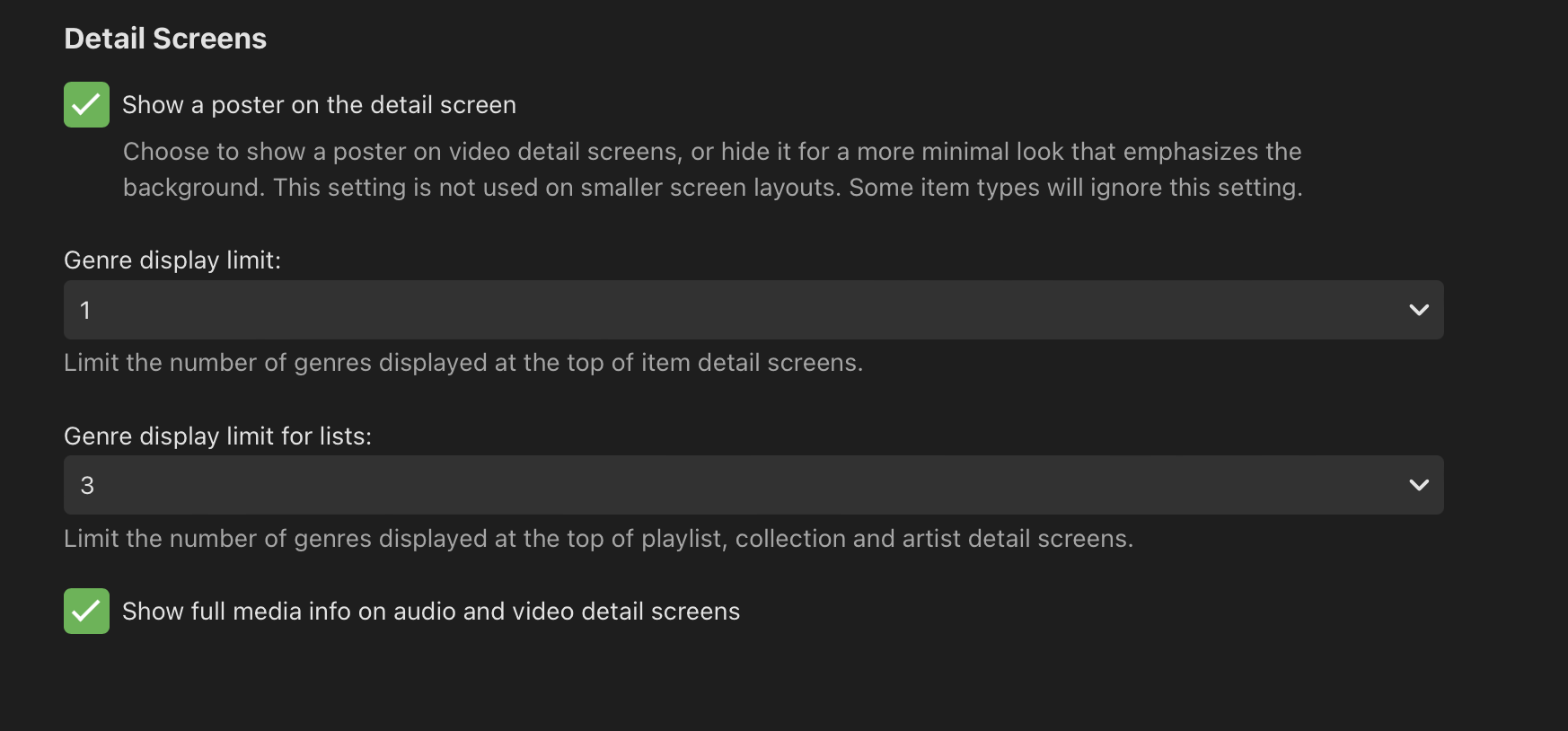Click the value 3 in the lists limit dropdown
This screenshot has height=731, width=1568.
point(87,486)
